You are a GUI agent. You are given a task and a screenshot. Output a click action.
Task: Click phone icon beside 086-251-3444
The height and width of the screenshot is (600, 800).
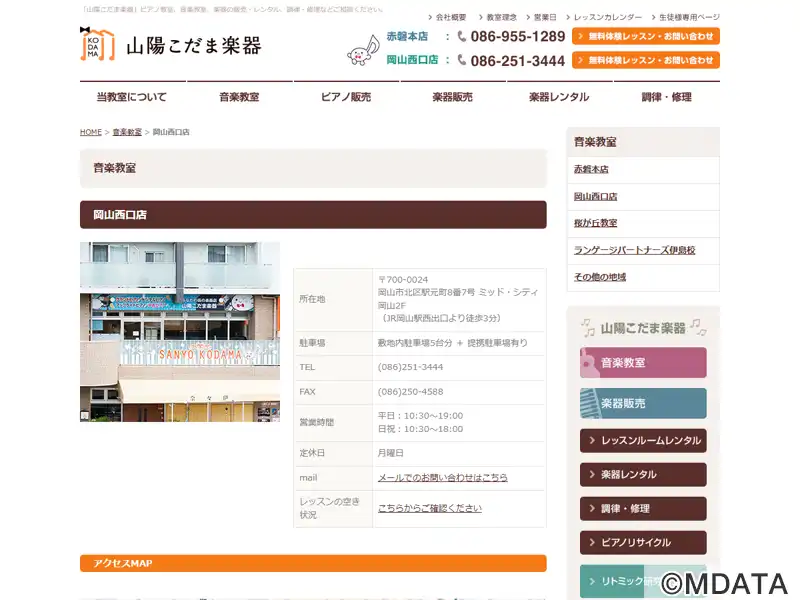point(462,60)
